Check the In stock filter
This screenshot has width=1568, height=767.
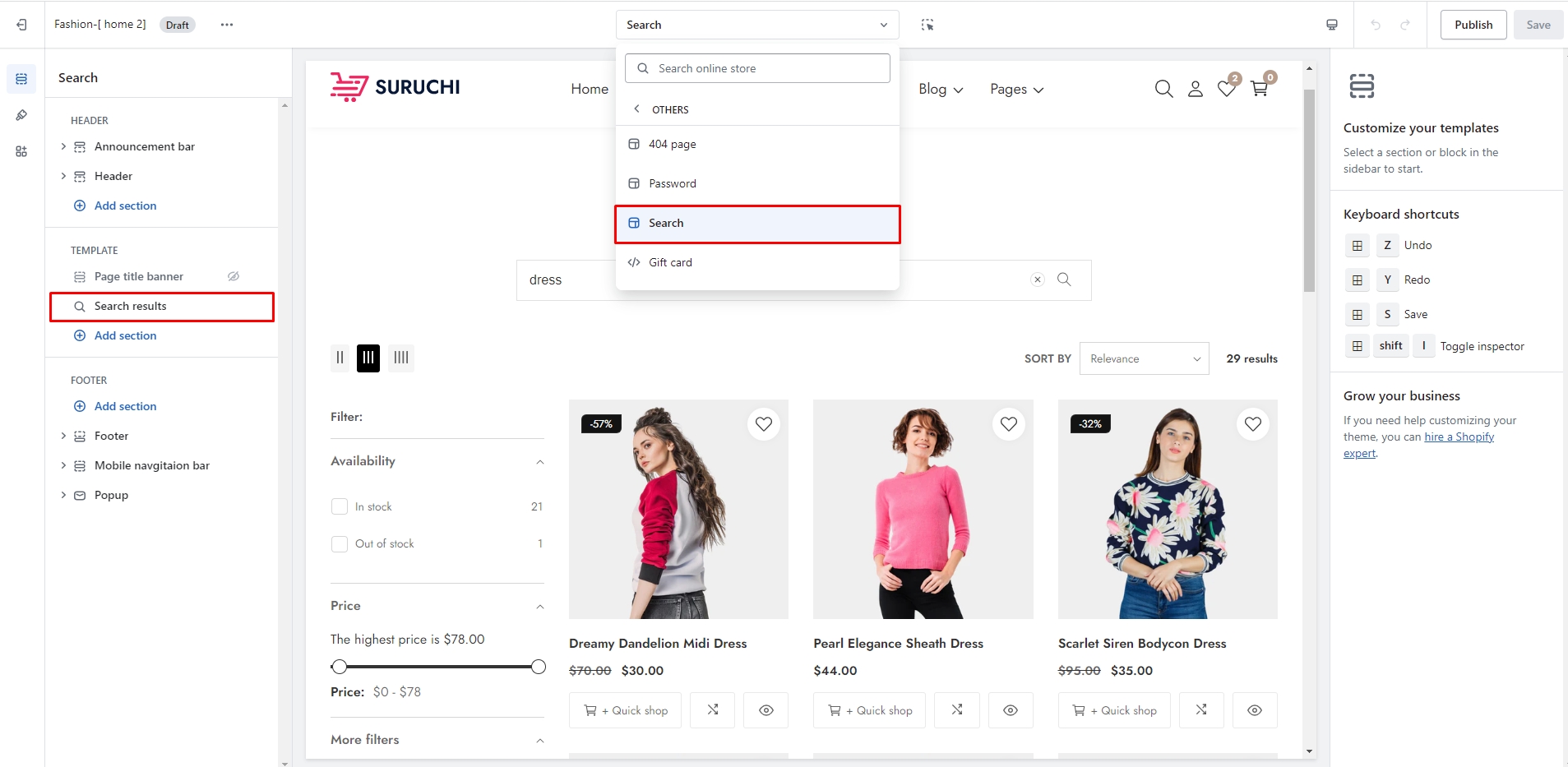(x=340, y=506)
